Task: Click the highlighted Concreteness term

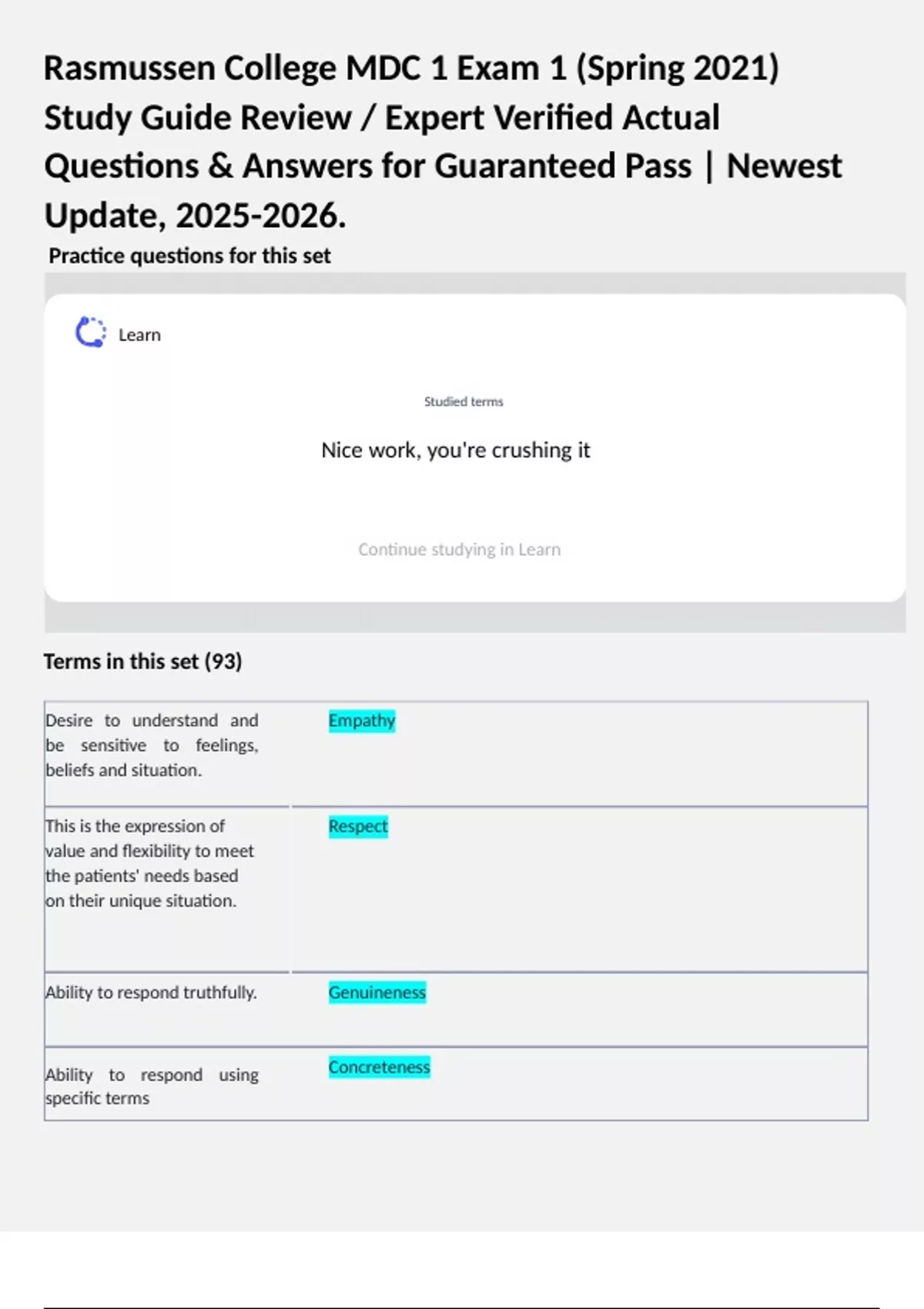Action: tap(379, 1067)
